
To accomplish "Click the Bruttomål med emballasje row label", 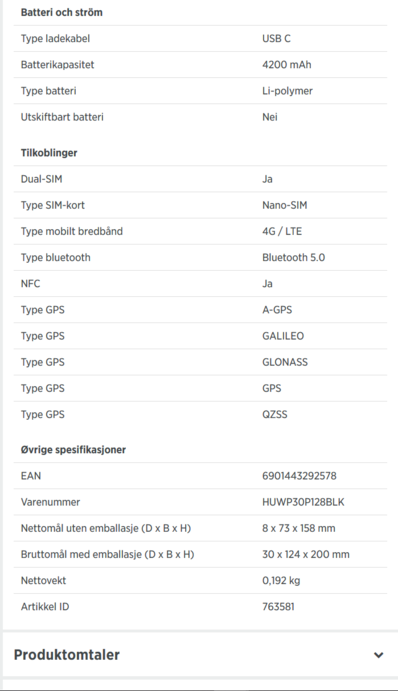I will pyautogui.click(x=108, y=554).
